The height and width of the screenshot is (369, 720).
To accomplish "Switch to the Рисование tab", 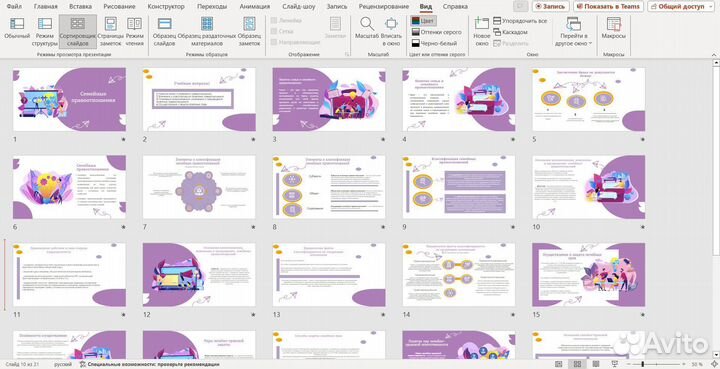I will (x=119, y=6).
